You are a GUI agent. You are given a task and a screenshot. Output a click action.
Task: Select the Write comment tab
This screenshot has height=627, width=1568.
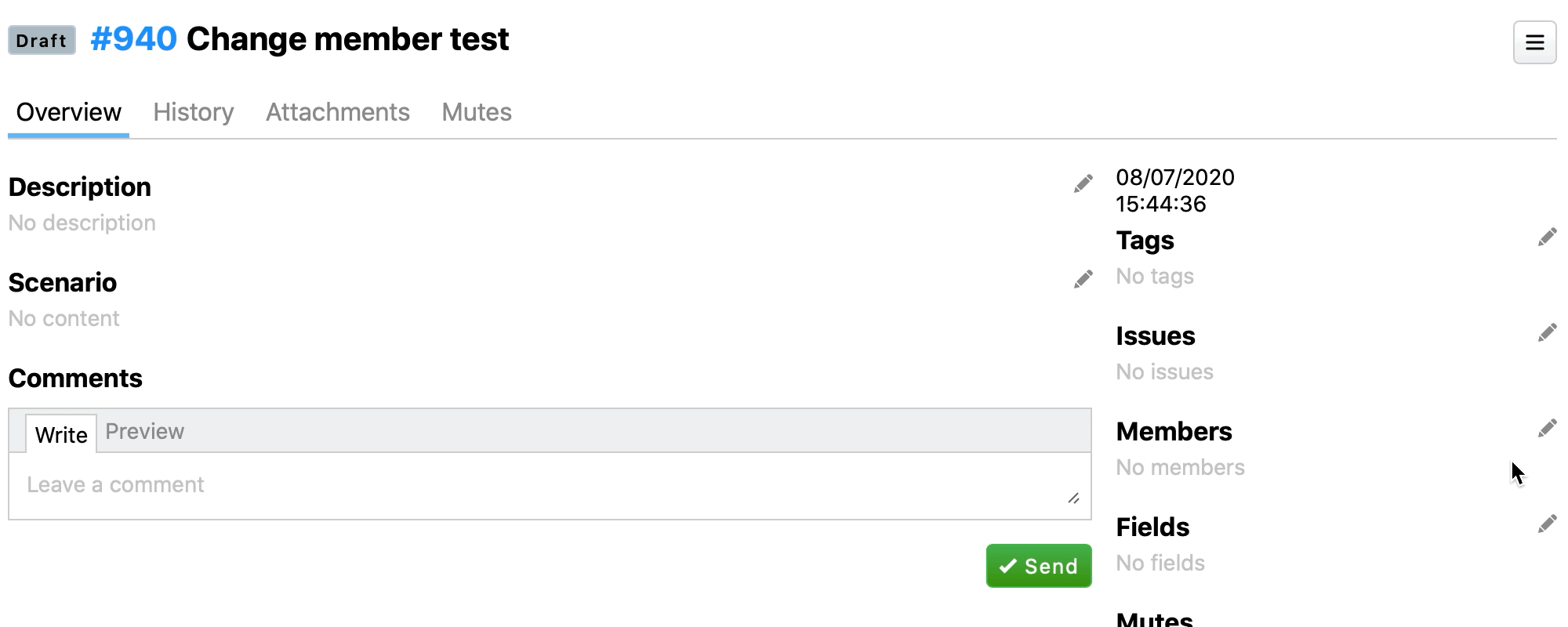click(61, 435)
